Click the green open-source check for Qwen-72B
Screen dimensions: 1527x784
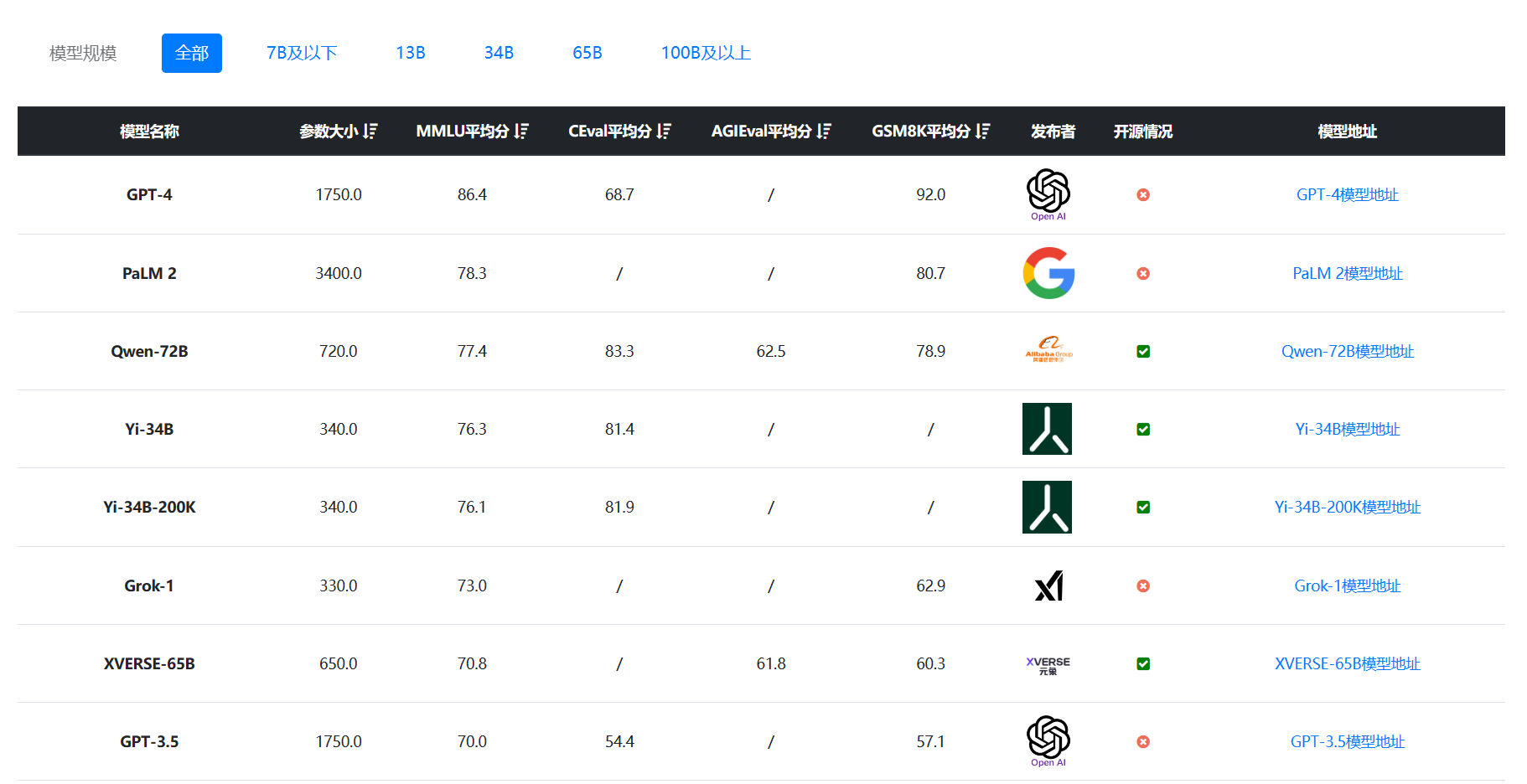[x=1143, y=351]
